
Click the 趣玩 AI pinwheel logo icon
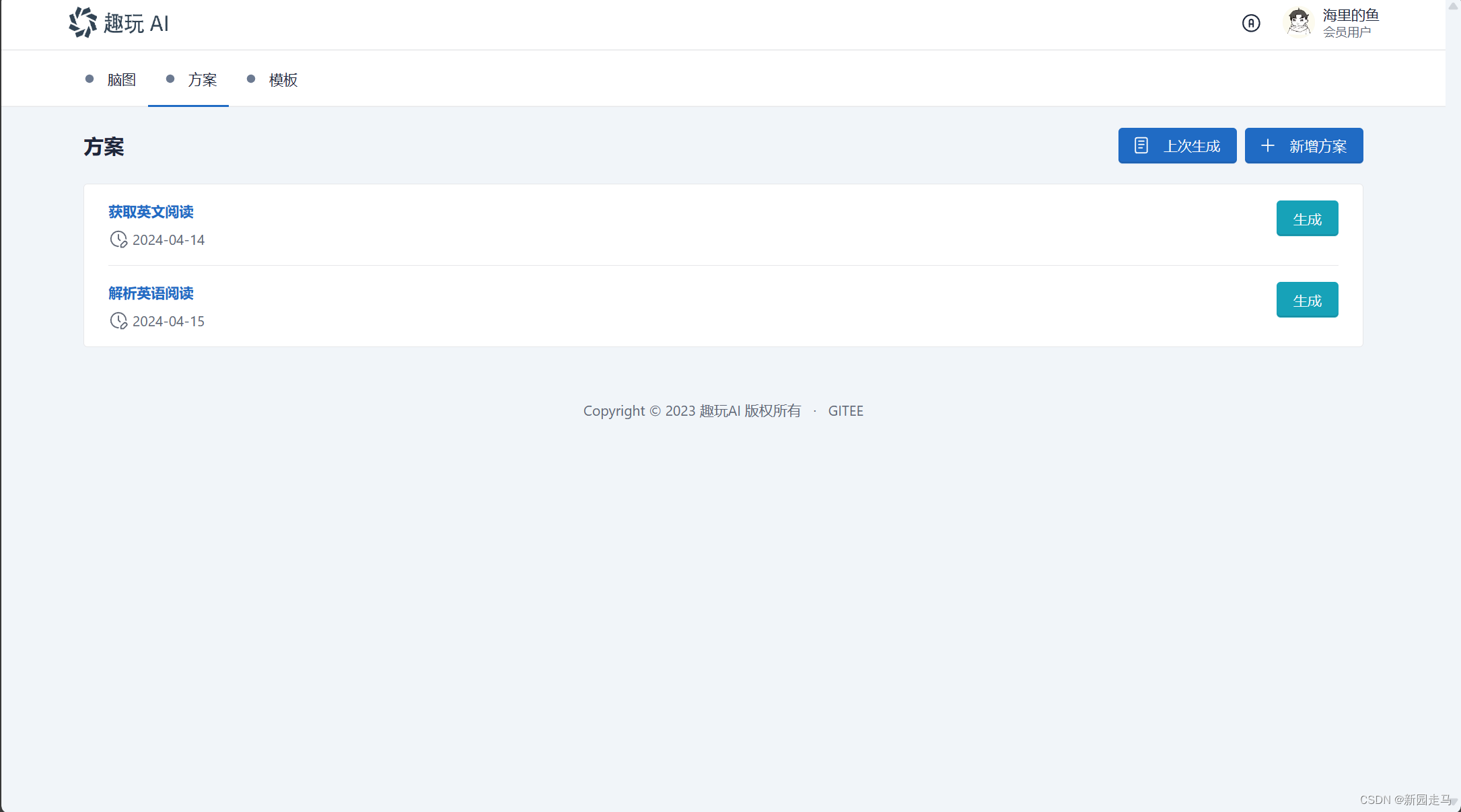tap(83, 23)
